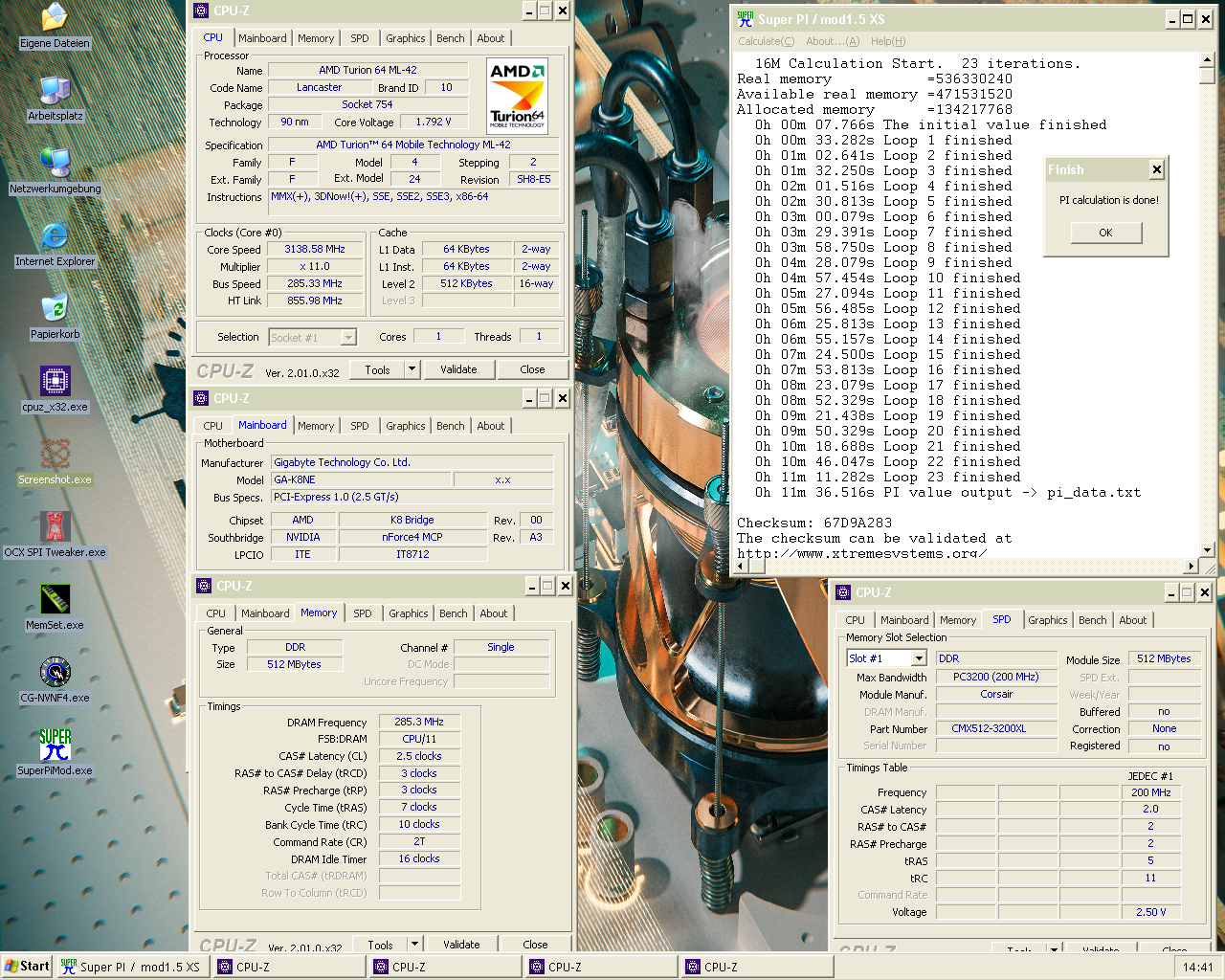Click Close button in the top CPU-Z window

pos(532,369)
